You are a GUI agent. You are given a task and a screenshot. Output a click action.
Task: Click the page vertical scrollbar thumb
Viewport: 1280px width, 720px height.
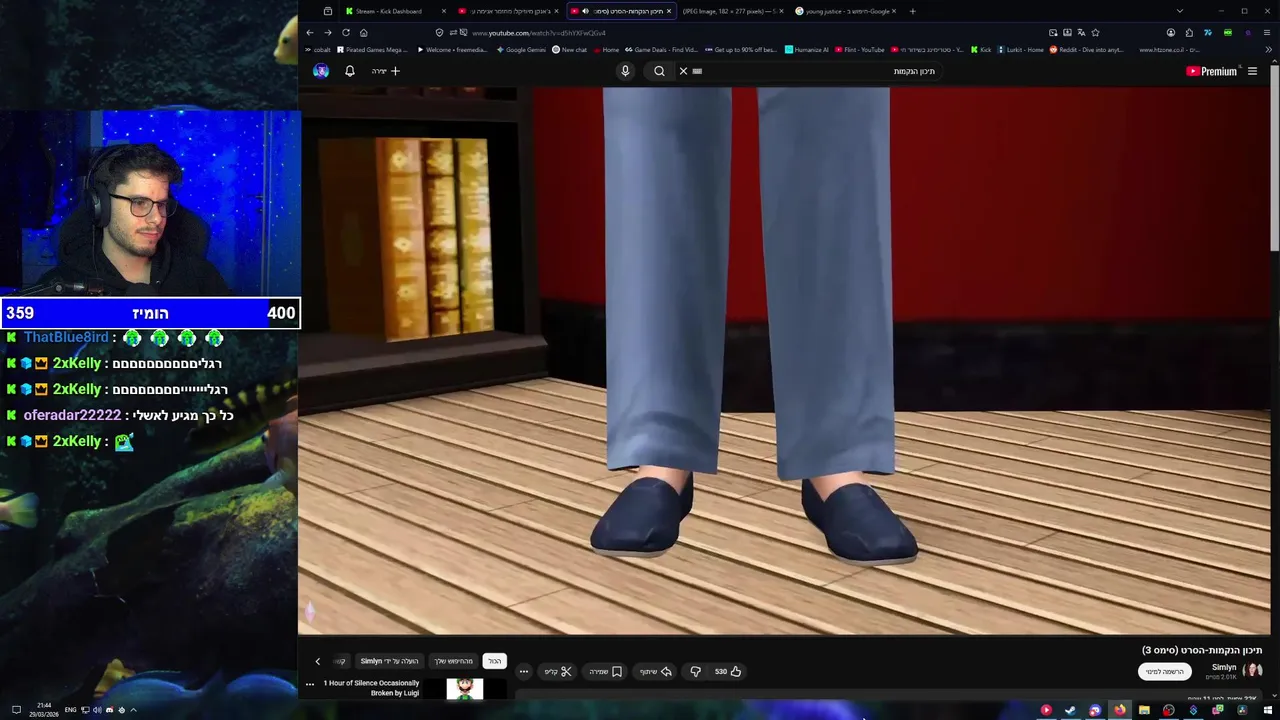[1274, 160]
